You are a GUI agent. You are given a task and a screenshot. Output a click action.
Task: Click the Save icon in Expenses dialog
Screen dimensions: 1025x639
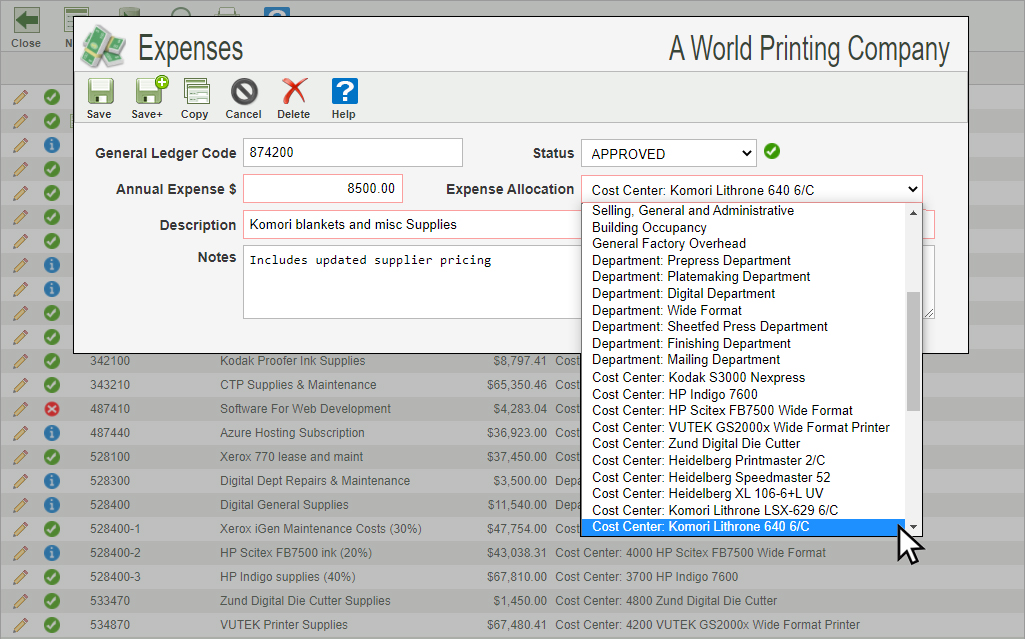pos(100,92)
